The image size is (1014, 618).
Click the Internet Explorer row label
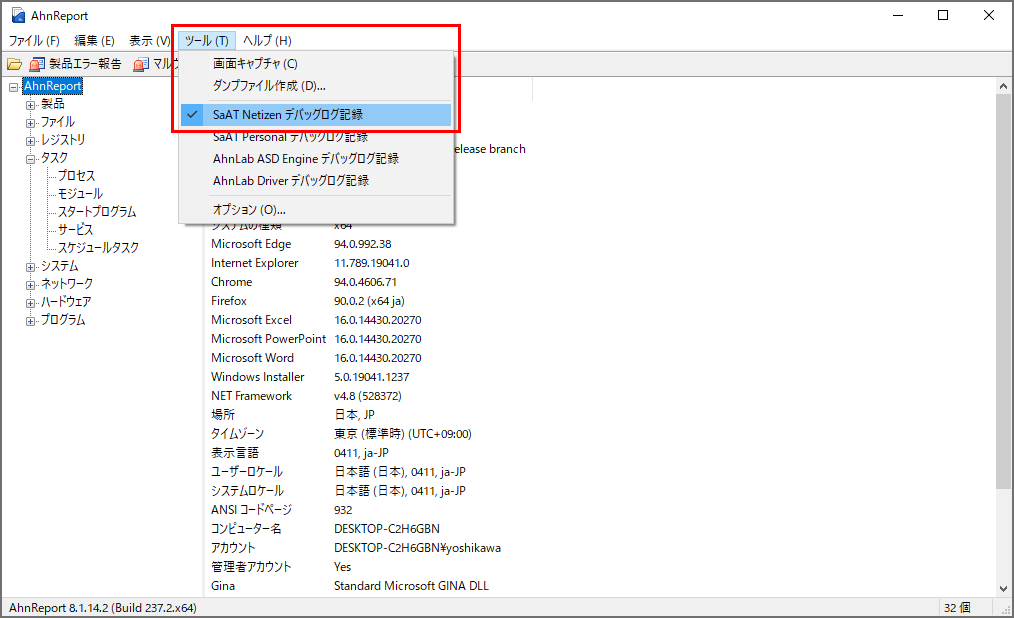coord(255,263)
